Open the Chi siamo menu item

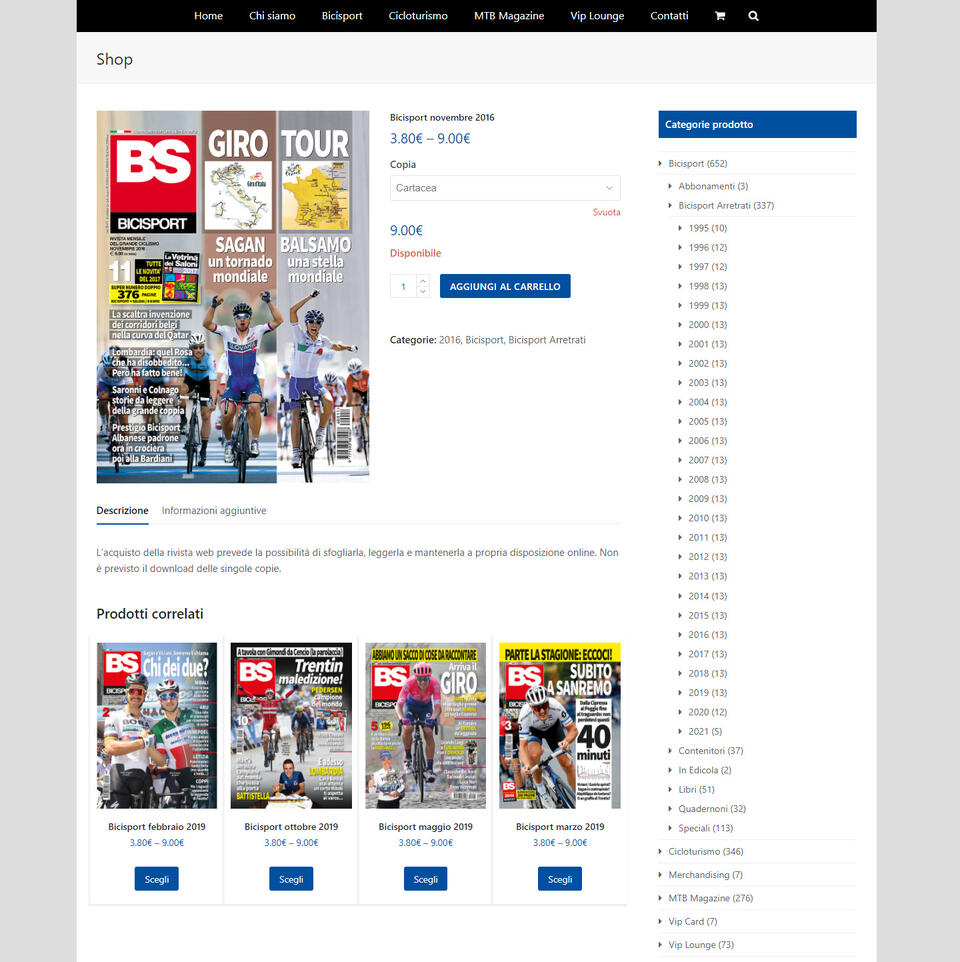[x=272, y=16]
